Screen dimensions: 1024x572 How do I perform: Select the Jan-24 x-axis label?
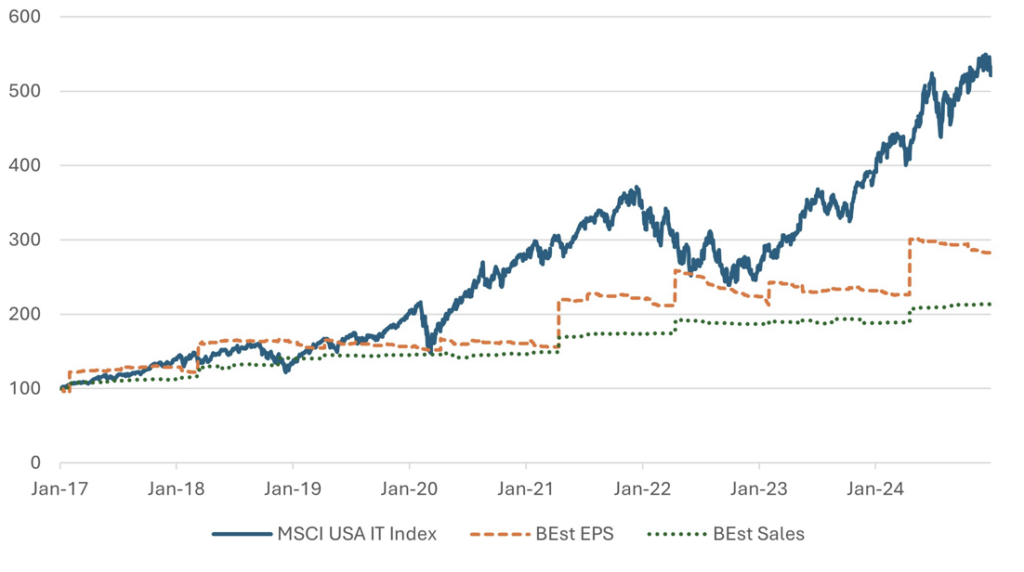click(875, 491)
